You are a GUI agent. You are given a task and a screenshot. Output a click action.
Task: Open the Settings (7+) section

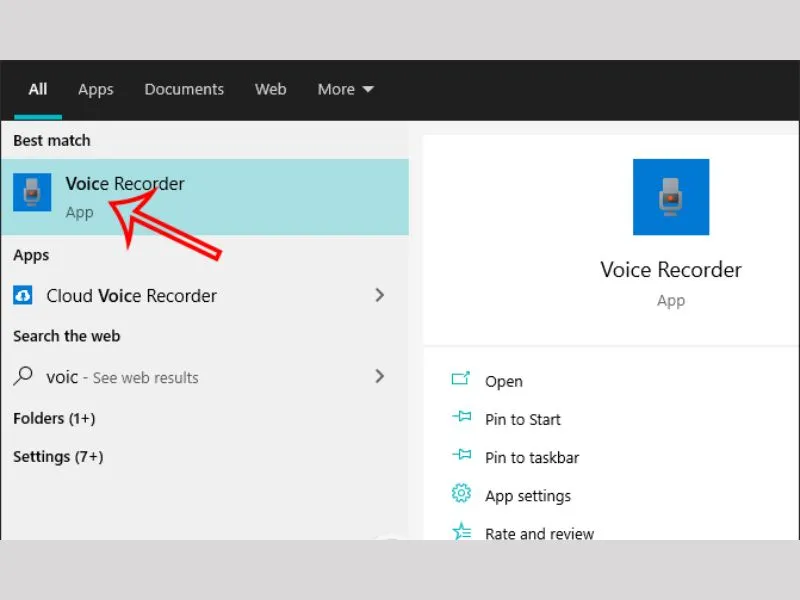58,457
